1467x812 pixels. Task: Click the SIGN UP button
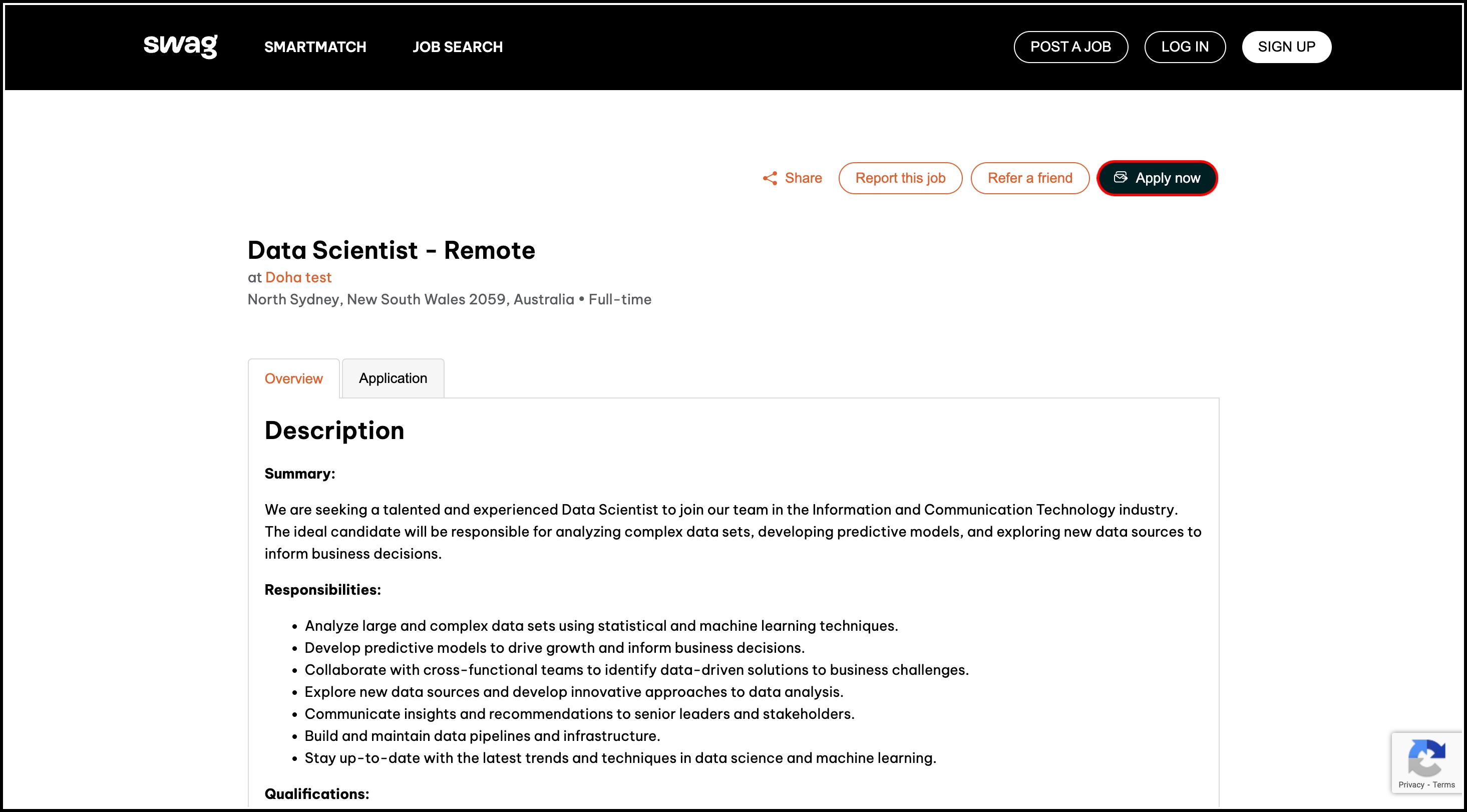[1286, 47]
